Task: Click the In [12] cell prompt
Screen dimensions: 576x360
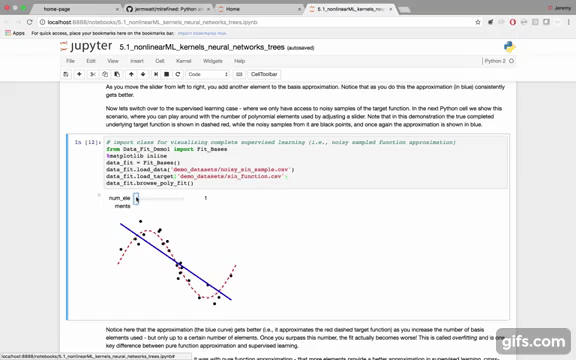Action: pyautogui.click(x=87, y=142)
